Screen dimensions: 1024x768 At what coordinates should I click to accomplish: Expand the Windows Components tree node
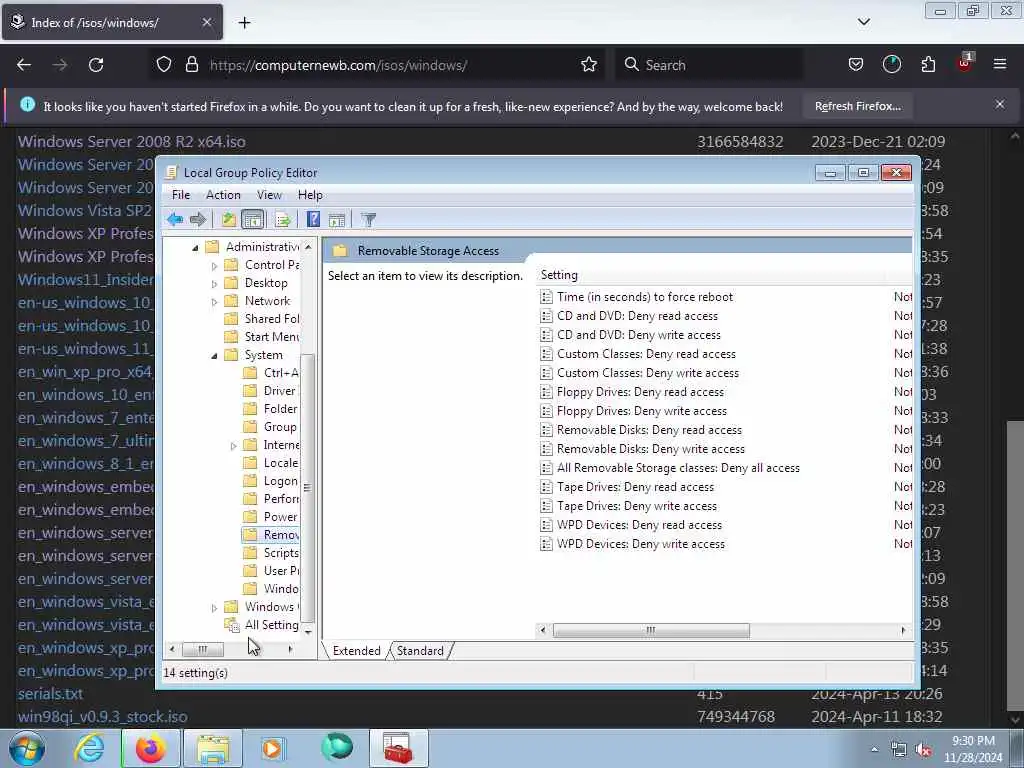(x=214, y=608)
